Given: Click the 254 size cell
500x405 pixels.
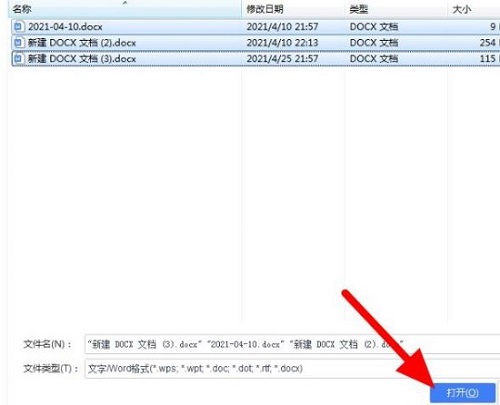Looking at the screenshot, I should click(x=488, y=43).
